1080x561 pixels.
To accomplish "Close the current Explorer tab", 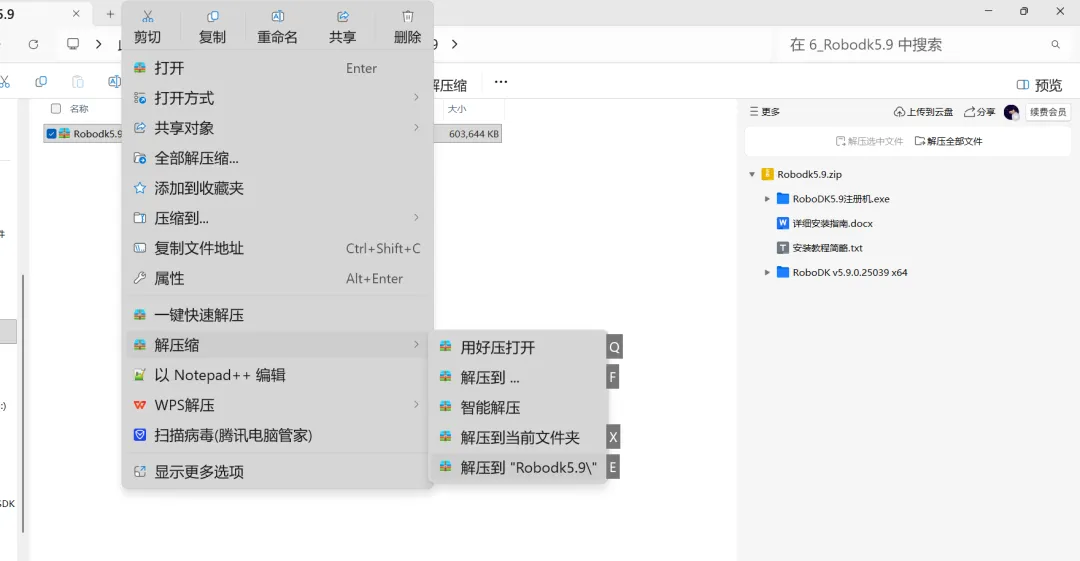I will point(76,14).
